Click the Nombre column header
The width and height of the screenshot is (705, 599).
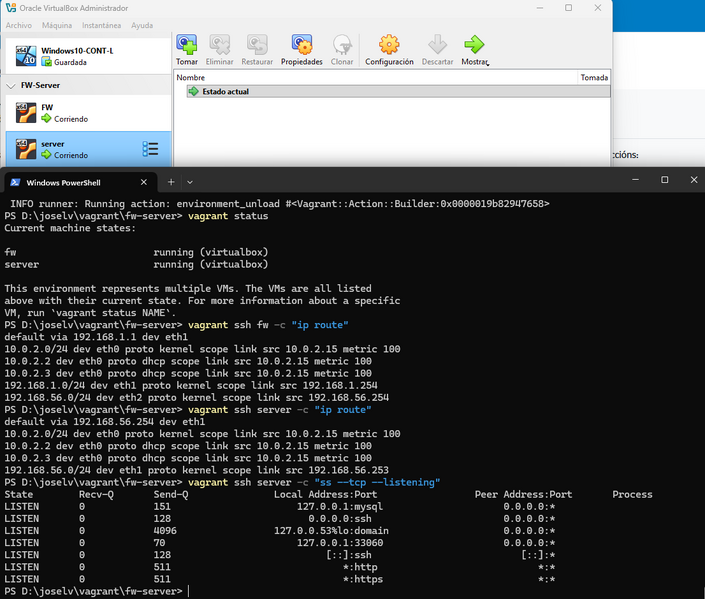(191, 77)
